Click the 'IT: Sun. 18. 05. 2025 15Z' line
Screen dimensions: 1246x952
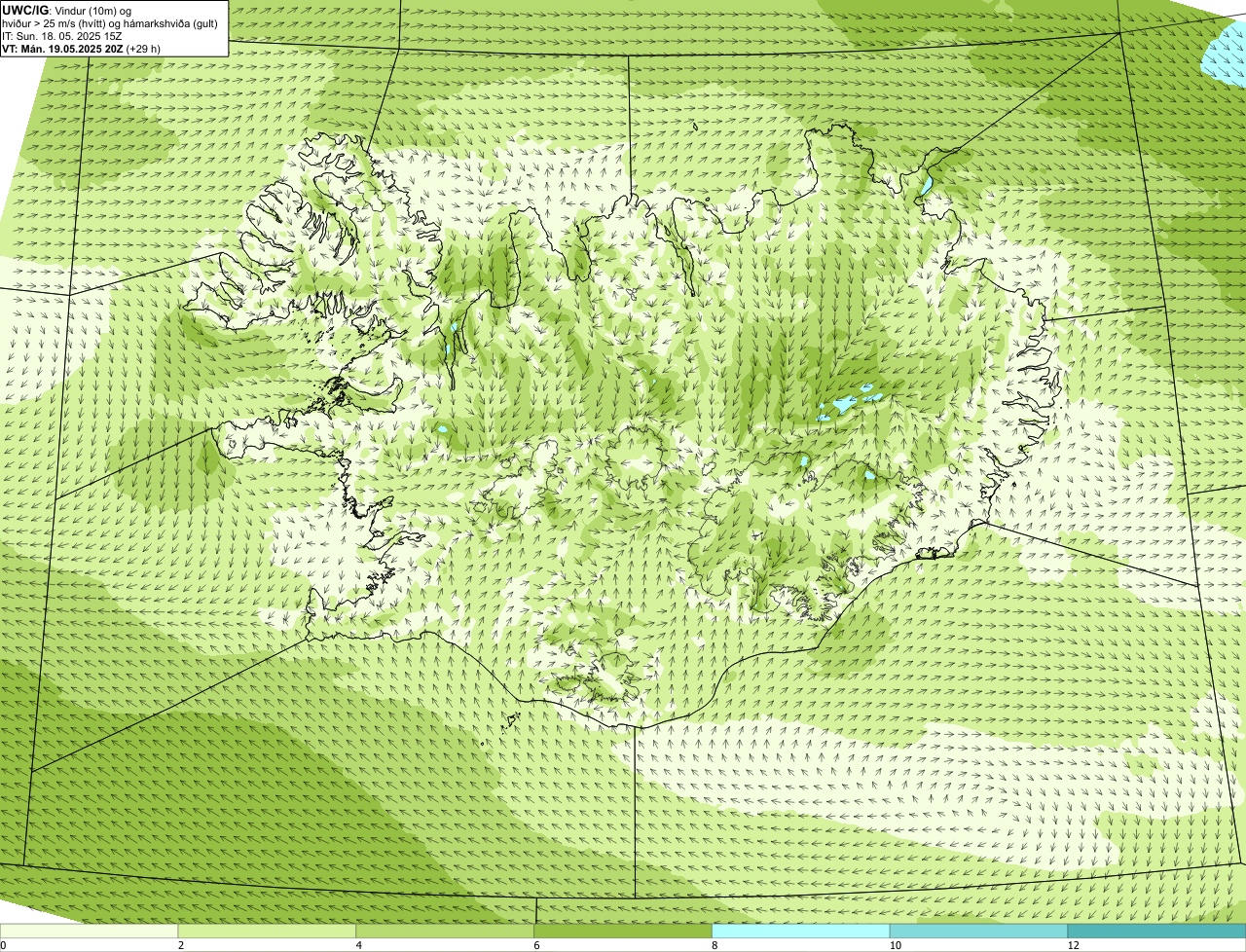62,35
